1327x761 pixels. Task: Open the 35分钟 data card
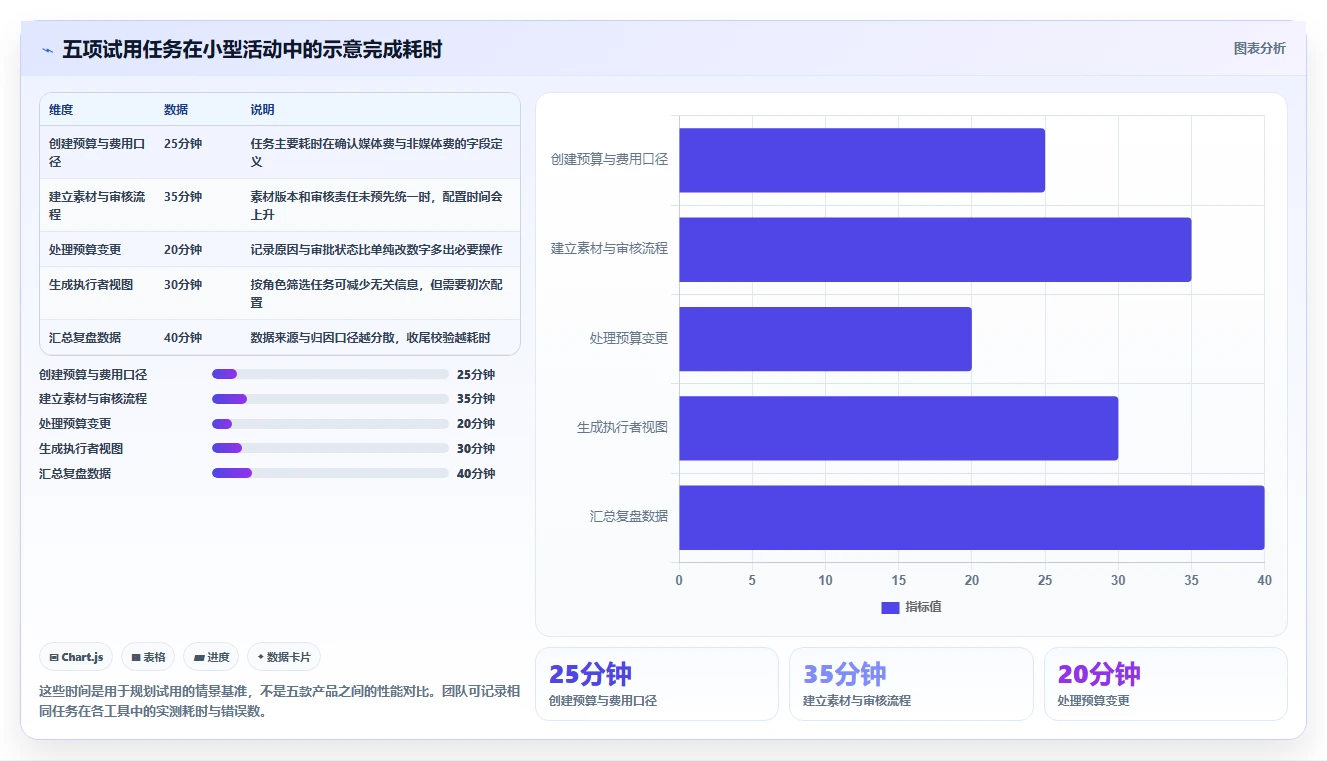tap(911, 684)
